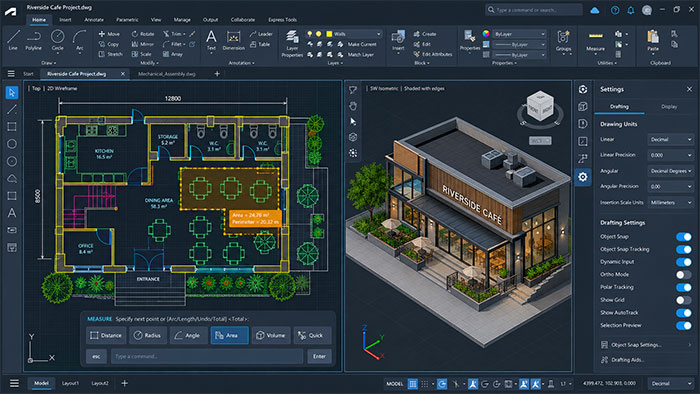Open the Insert ribbon tab
Viewport: 700px width, 394px height.
pyautogui.click(x=65, y=20)
